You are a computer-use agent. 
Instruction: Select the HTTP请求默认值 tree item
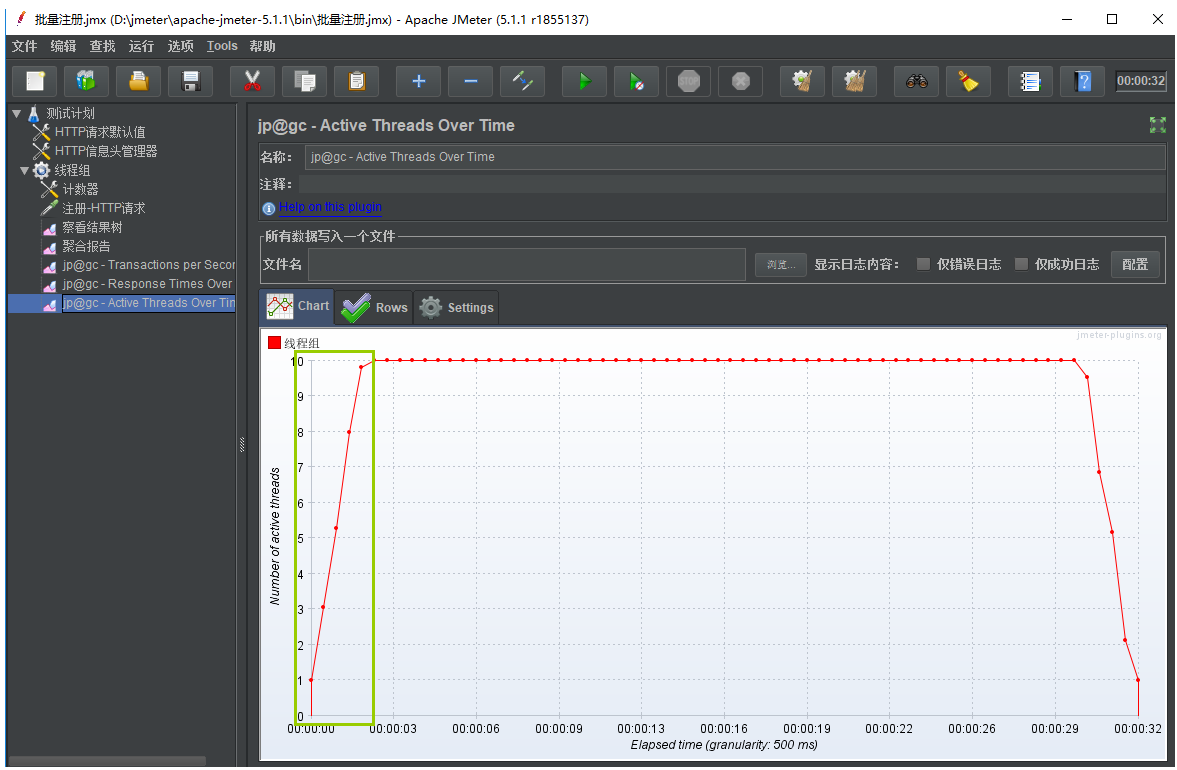pyautogui.click(x=100, y=132)
